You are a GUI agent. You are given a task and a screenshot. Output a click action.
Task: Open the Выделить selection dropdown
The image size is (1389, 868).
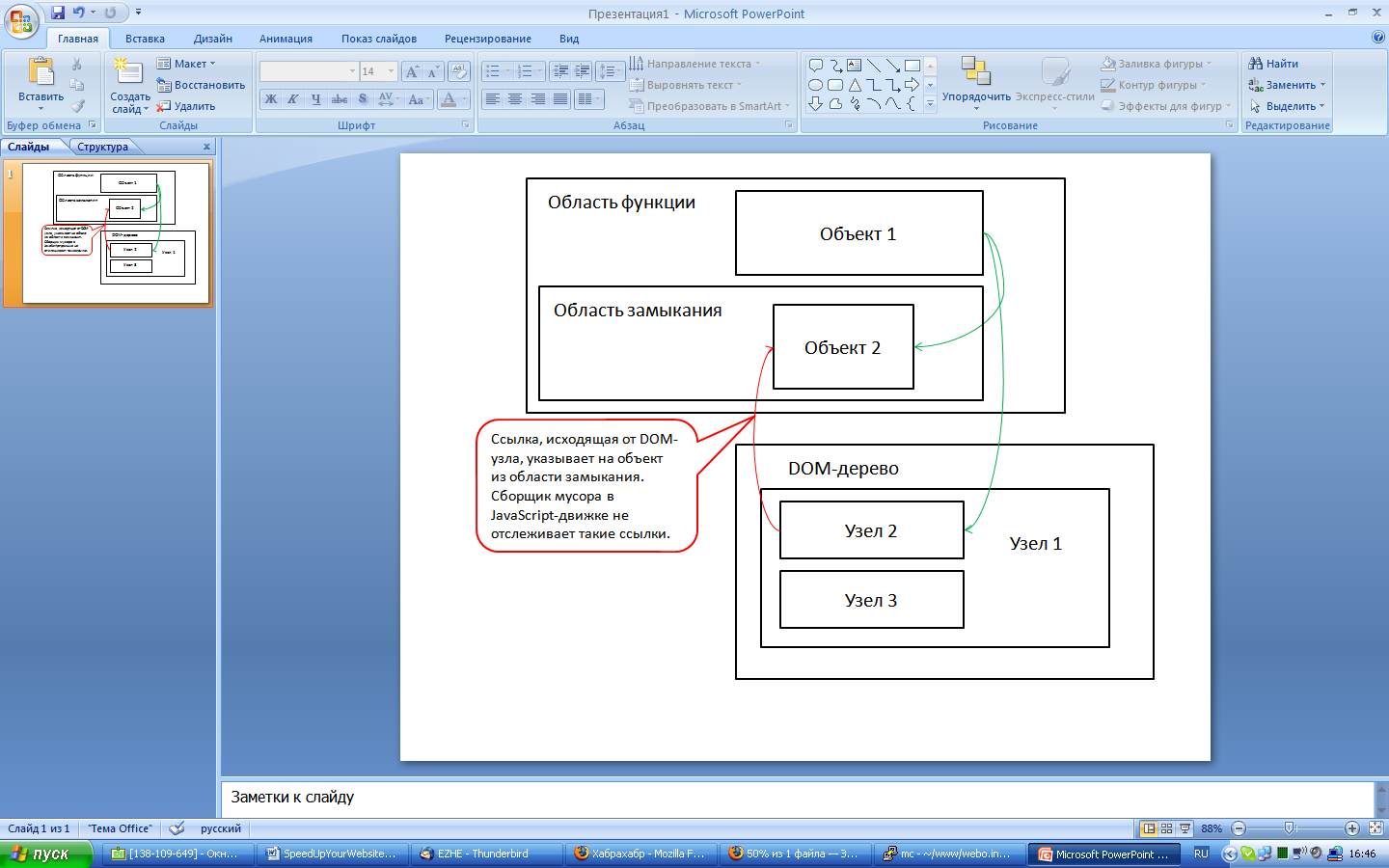pos(1289,106)
